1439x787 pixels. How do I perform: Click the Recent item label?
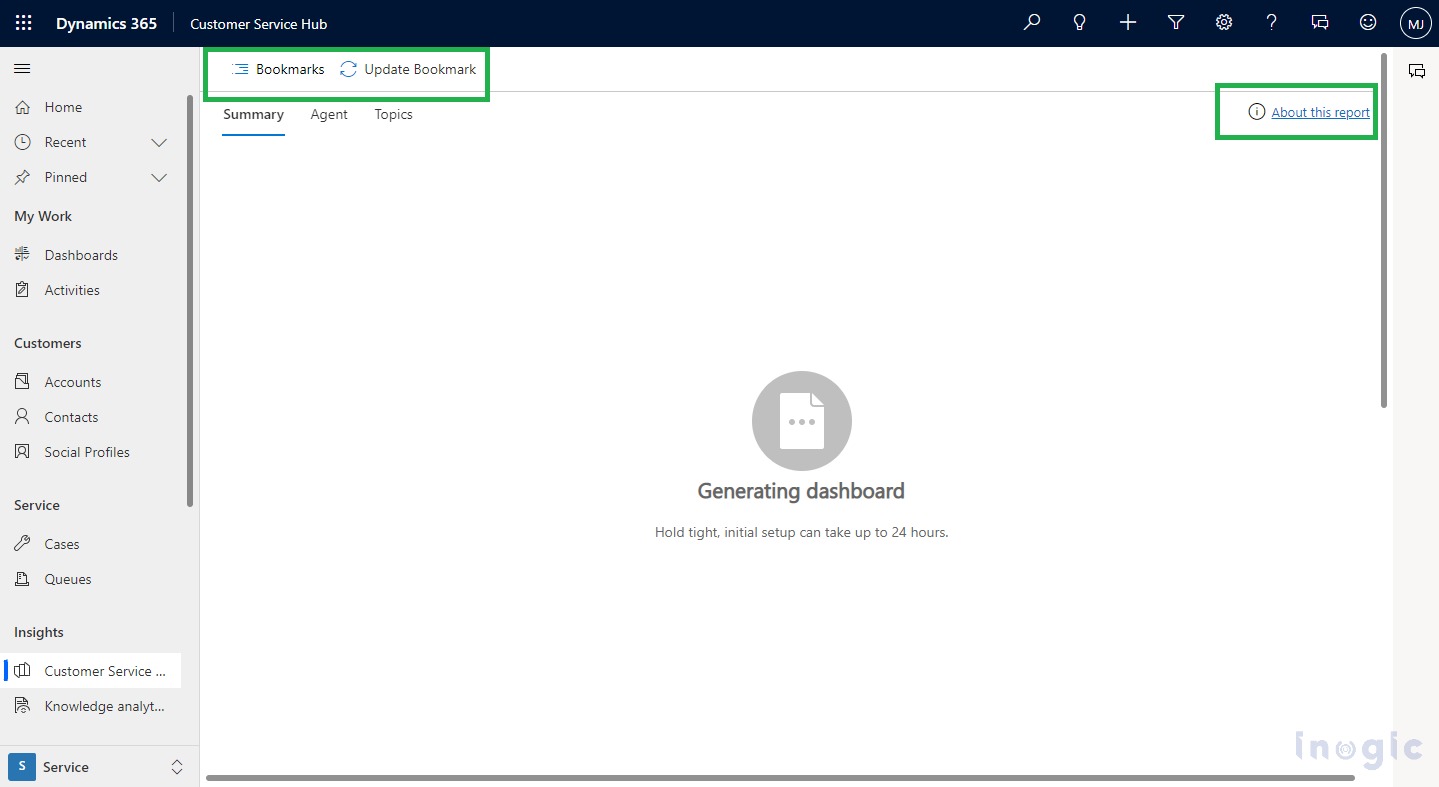[x=65, y=142]
